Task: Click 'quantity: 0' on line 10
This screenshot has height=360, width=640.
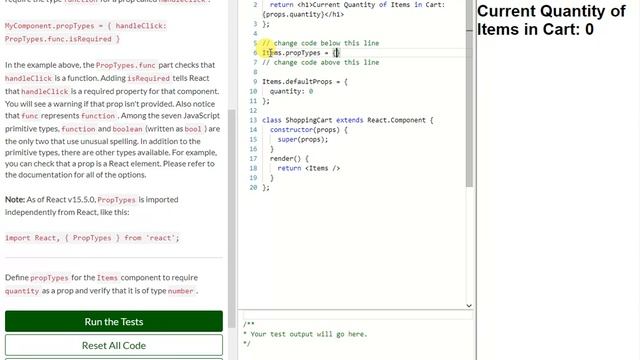Action: click(291, 91)
